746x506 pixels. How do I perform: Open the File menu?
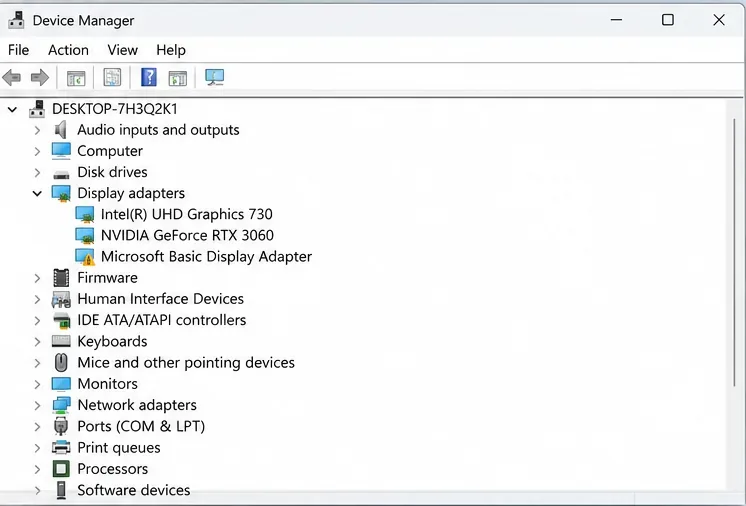[19, 50]
